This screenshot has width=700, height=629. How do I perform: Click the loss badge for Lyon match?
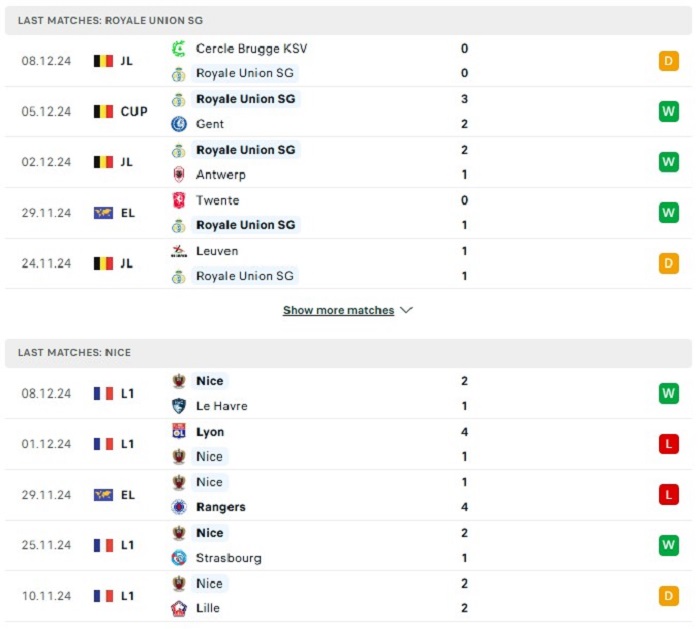[668, 444]
